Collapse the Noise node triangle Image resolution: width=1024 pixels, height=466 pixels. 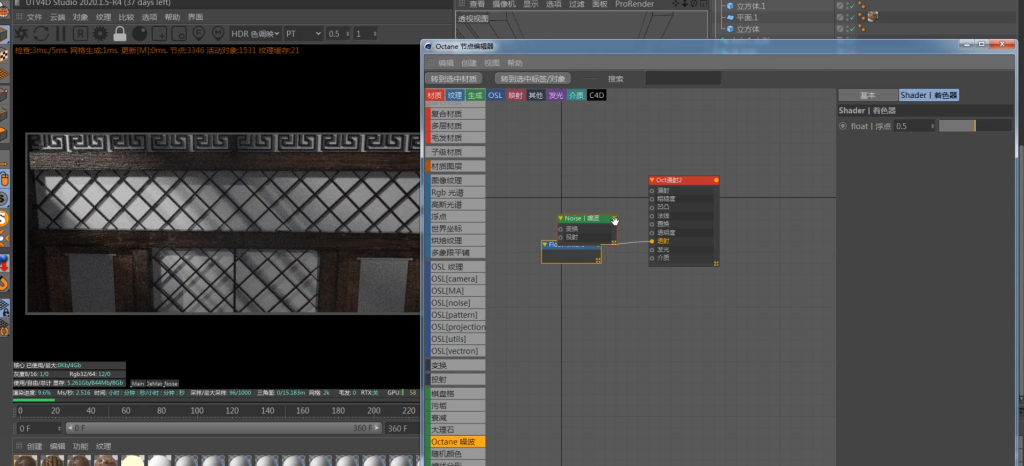(560, 218)
